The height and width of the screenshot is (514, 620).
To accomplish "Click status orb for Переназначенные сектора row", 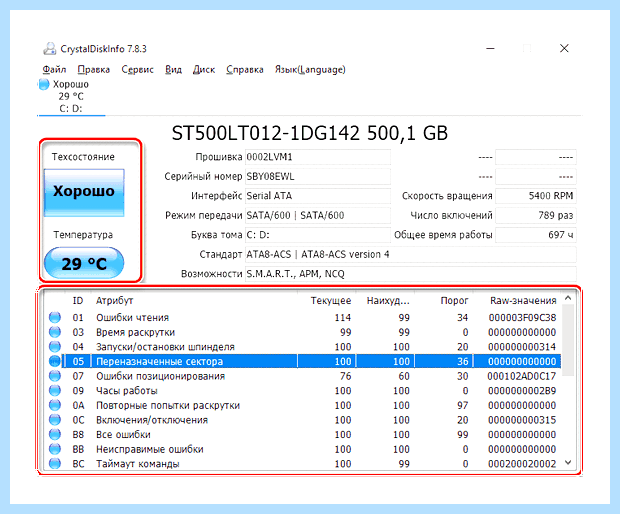I will point(55,361).
